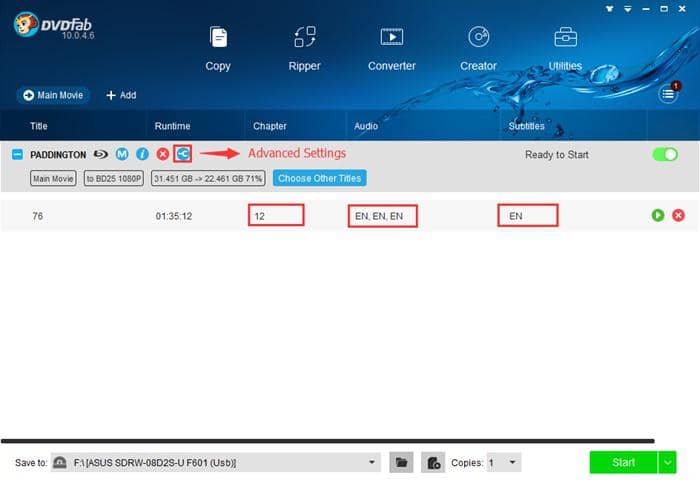Image resolution: width=700 pixels, height=482 pixels.
Task: Click the DVDFab logo
Action: coord(54,25)
